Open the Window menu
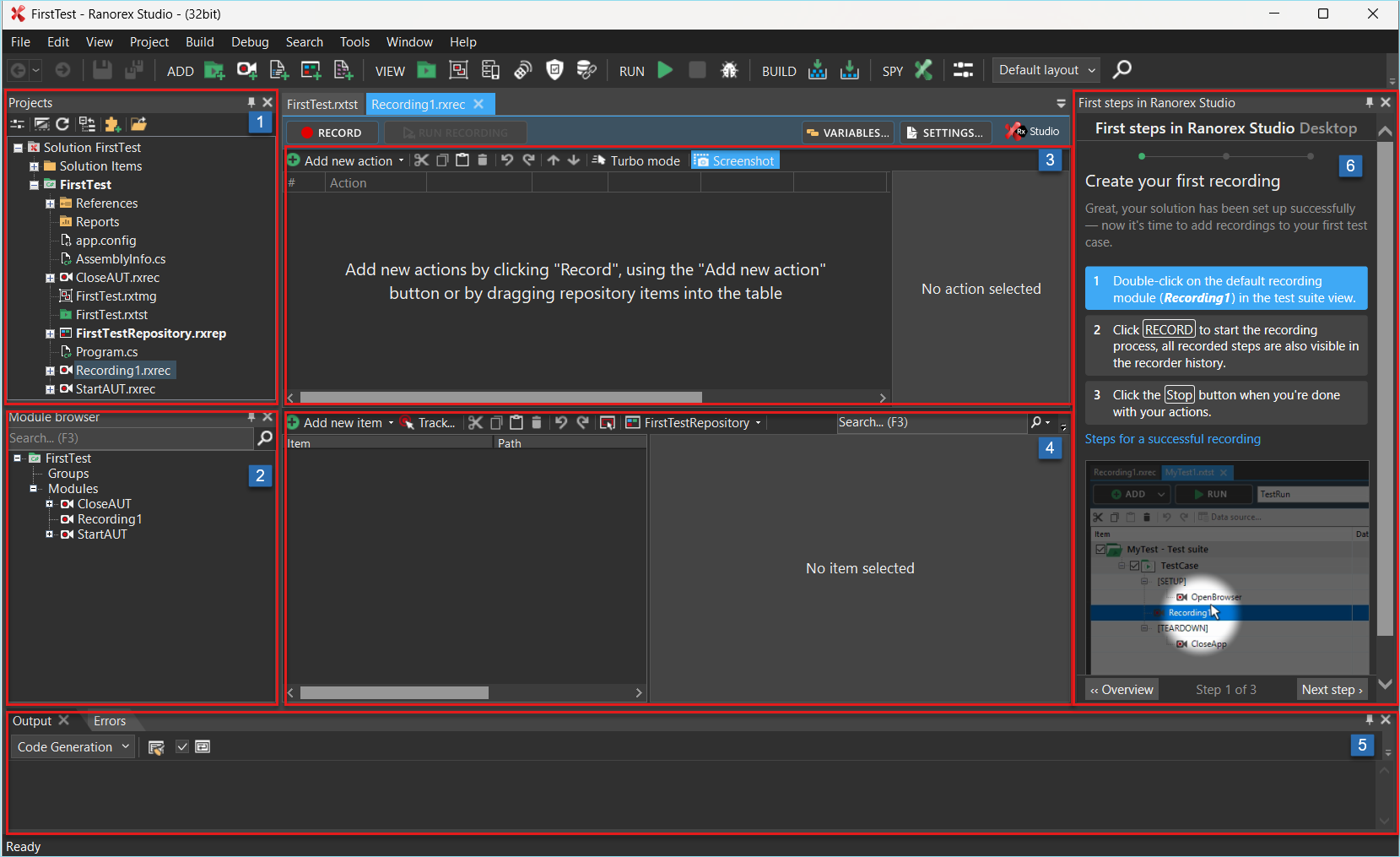The width and height of the screenshot is (1400, 857). (x=409, y=42)
